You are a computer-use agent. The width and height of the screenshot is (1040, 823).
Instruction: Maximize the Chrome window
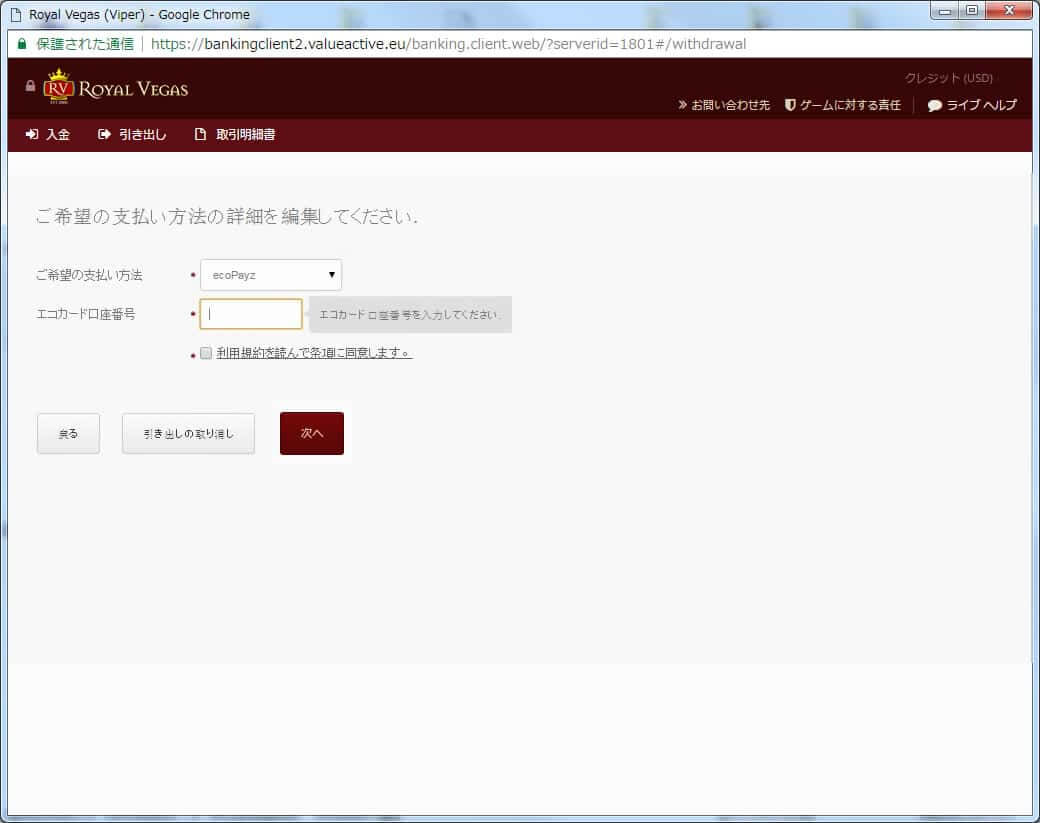(x=971, y=12)
